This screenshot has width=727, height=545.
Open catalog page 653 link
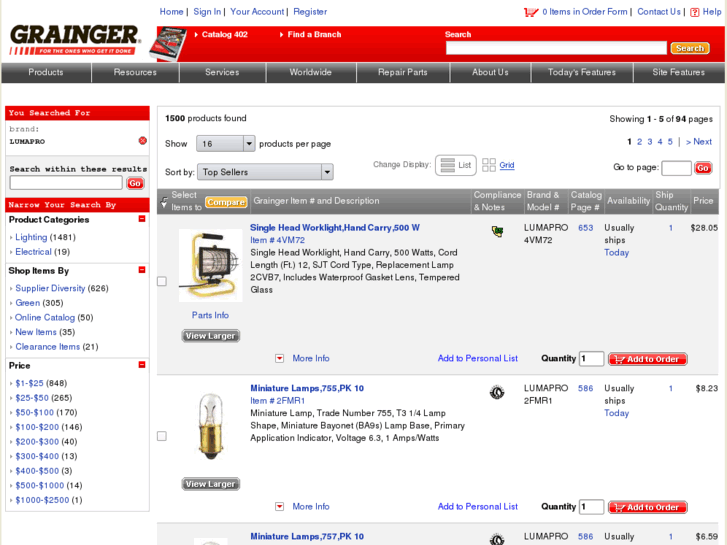pyautogui.click(x=586, y=228)
